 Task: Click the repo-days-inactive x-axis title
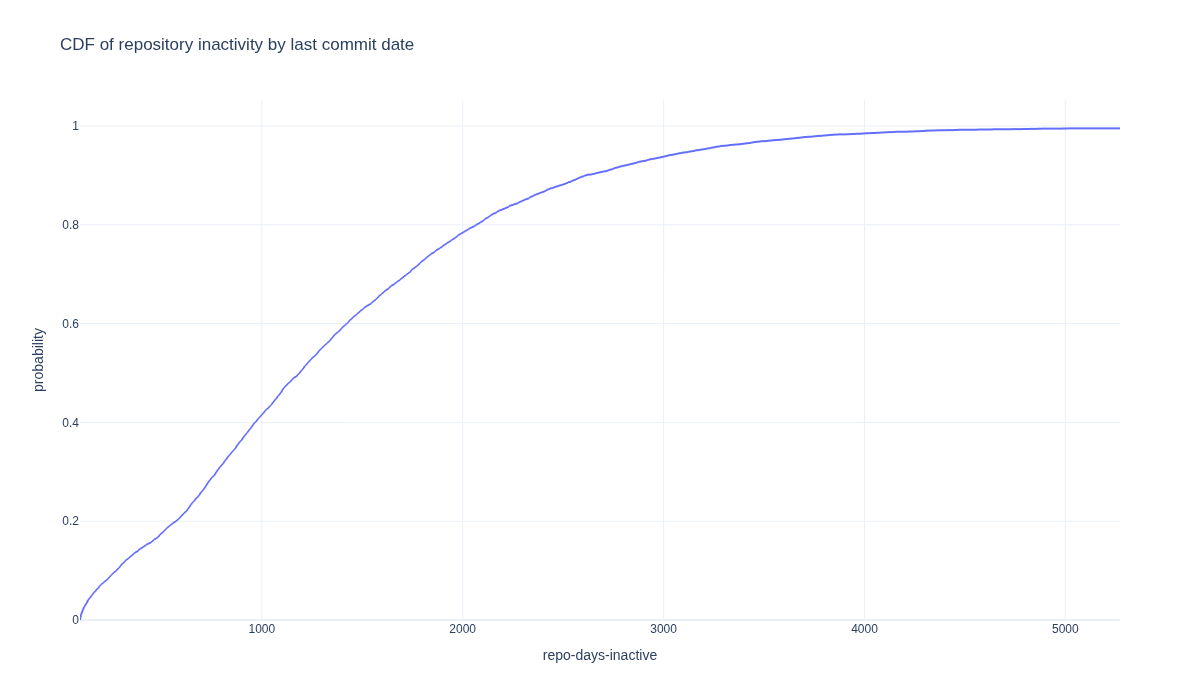click(600, 655)
